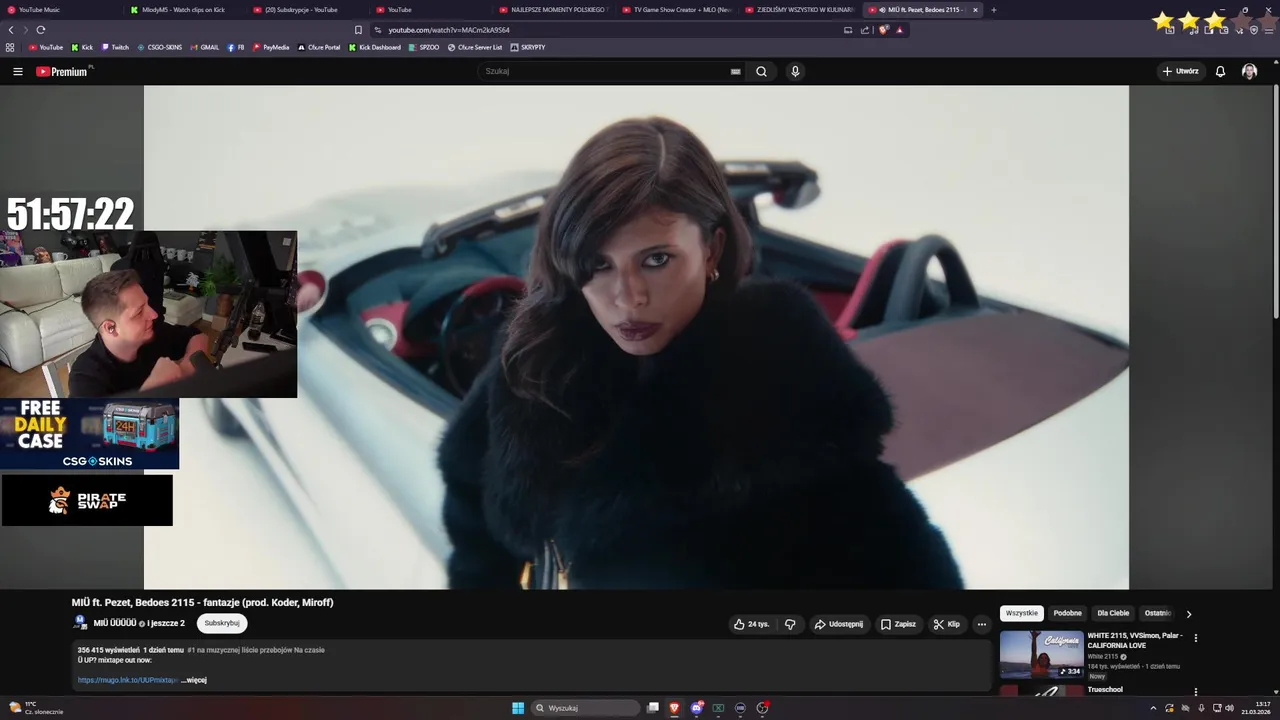Open Brave Rewards triangle icon
This screenshot has width=1280, height=720.
[899, 30]
